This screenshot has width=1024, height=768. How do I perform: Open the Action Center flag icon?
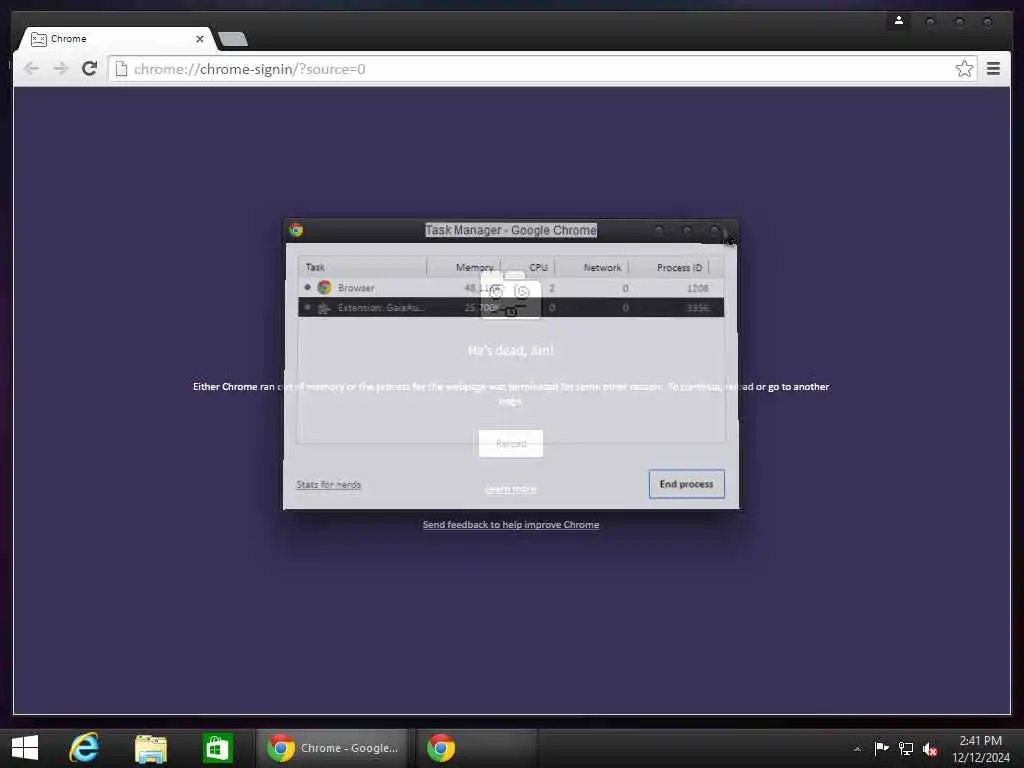click(881, 748)
